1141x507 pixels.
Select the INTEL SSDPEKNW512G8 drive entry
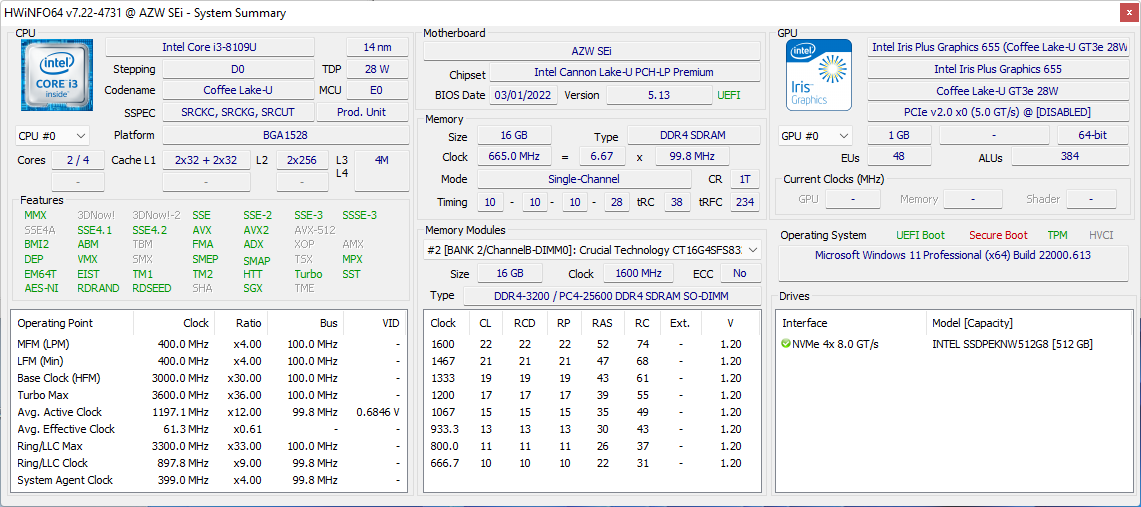(x=1011, y=344)
